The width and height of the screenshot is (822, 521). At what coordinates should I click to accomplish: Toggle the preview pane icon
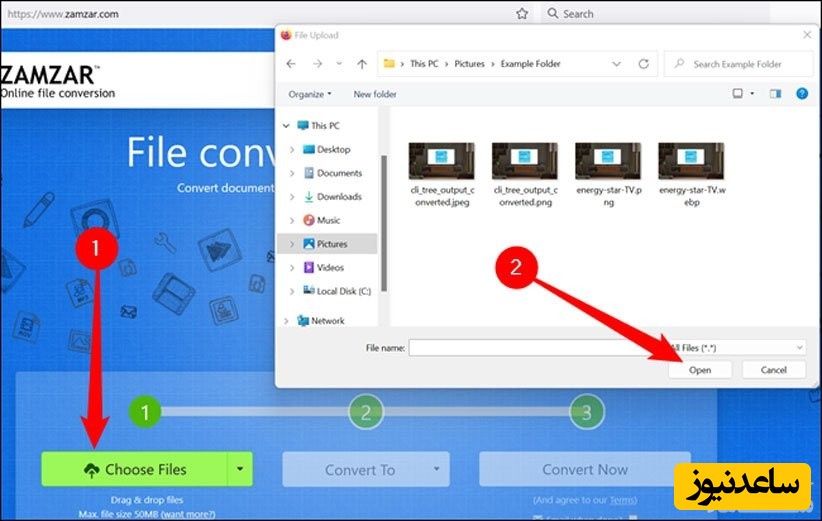point(775,94)
